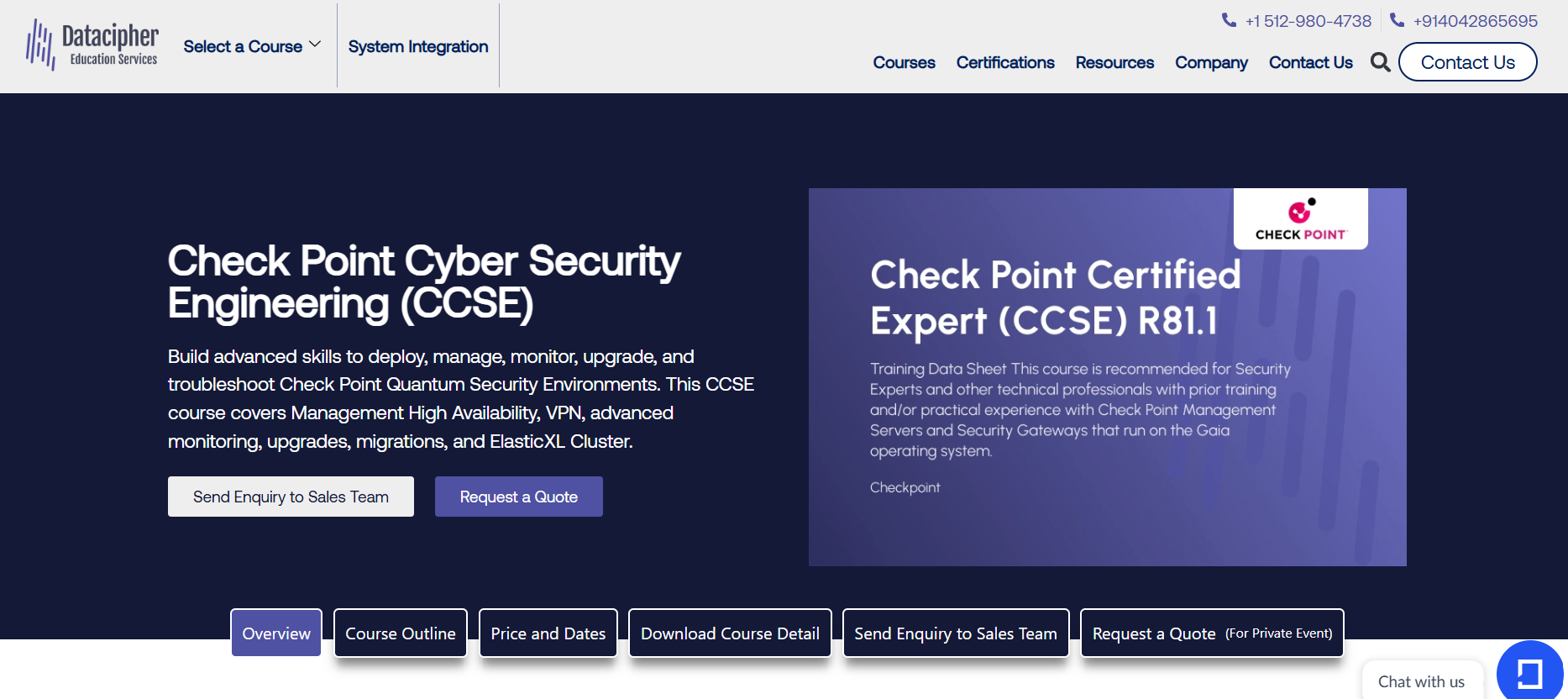The width and height of the screenshot is (1568, 699).
Task: Open the Company navigation menu
Action: point(1211,62)
